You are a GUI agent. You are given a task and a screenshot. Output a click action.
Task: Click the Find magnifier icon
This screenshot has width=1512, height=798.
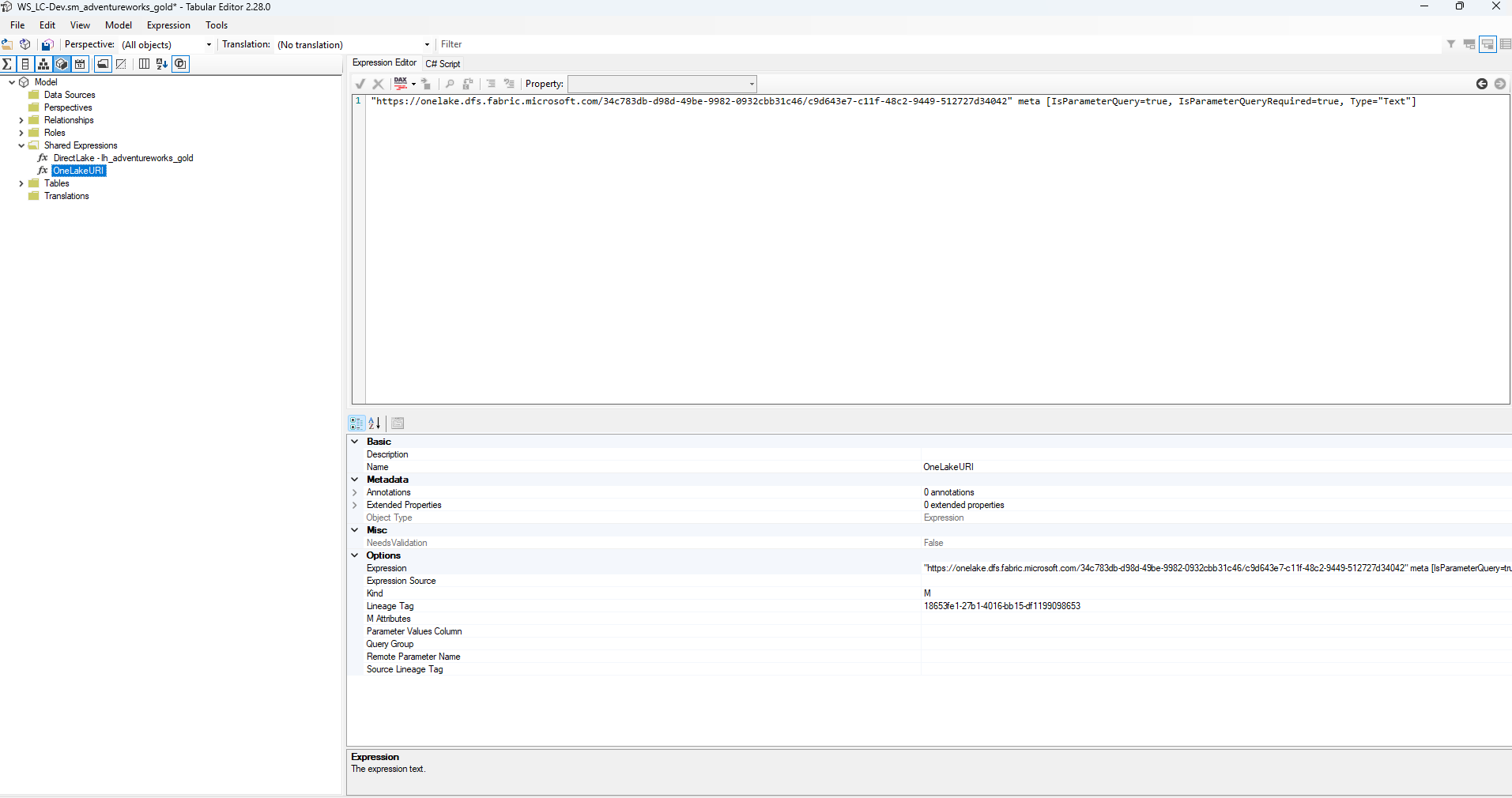pyautogui.click(x=450, y=84)
